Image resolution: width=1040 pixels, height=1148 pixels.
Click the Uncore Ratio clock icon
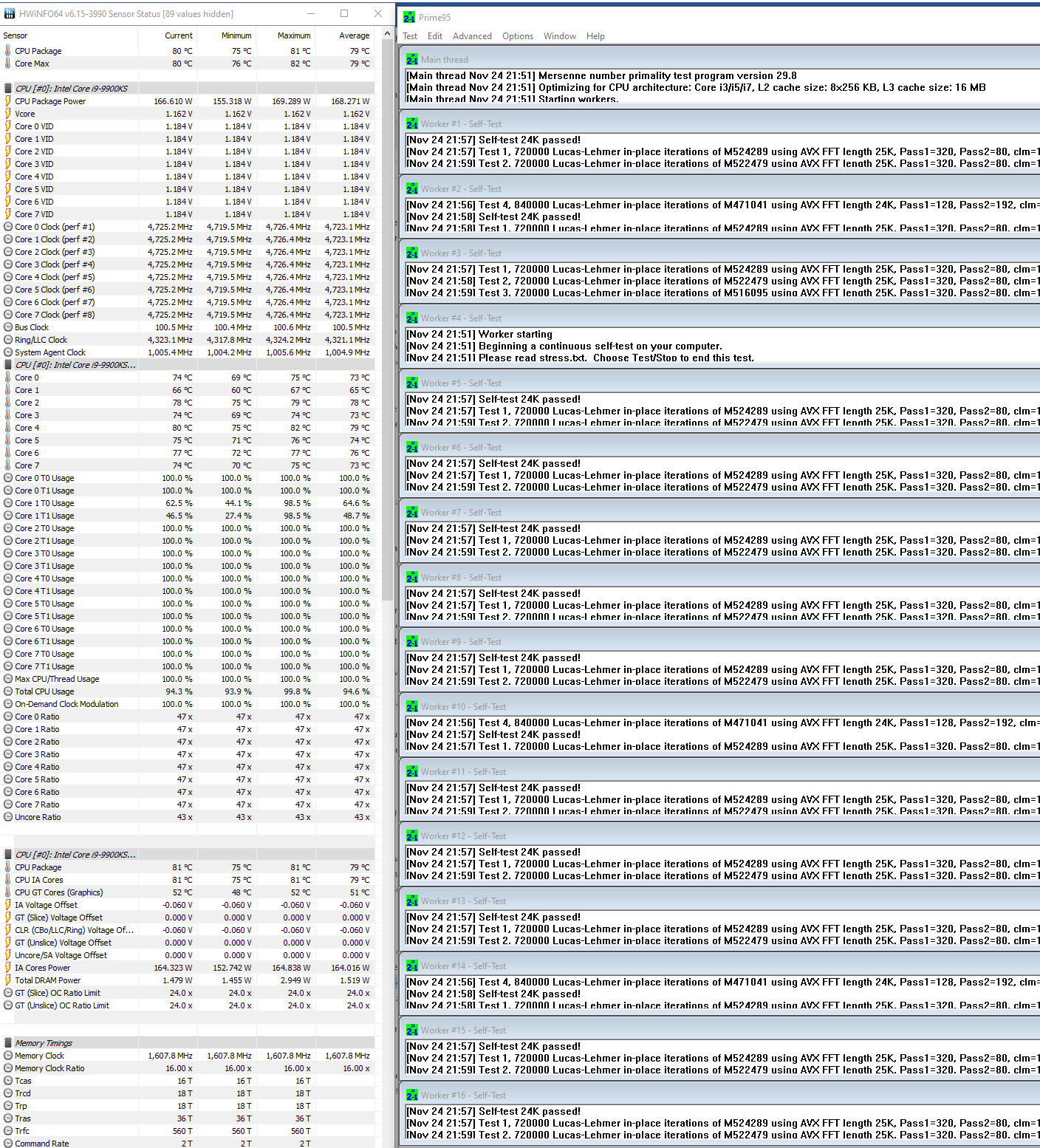point(8,817)
